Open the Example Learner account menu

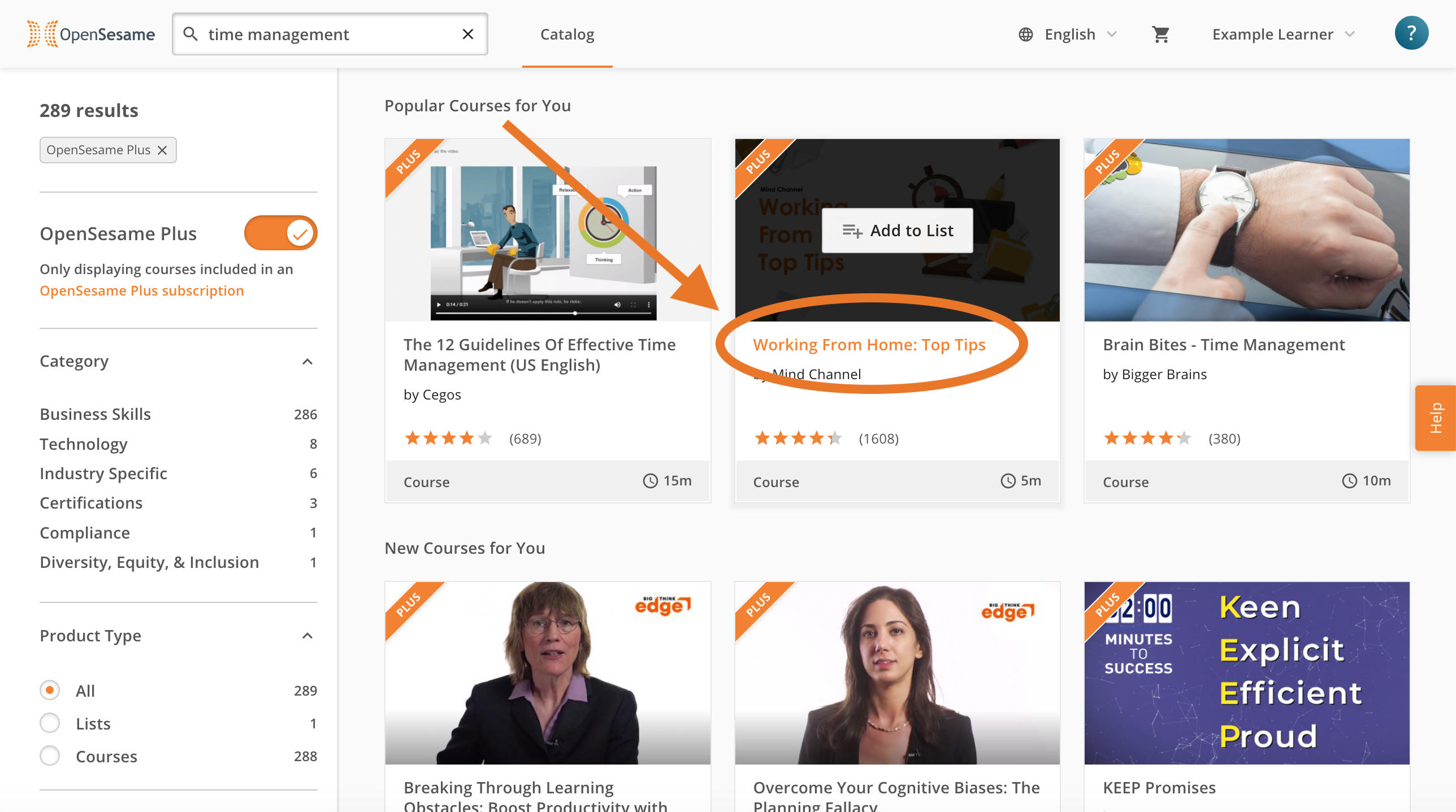(x=1283, y=34)
